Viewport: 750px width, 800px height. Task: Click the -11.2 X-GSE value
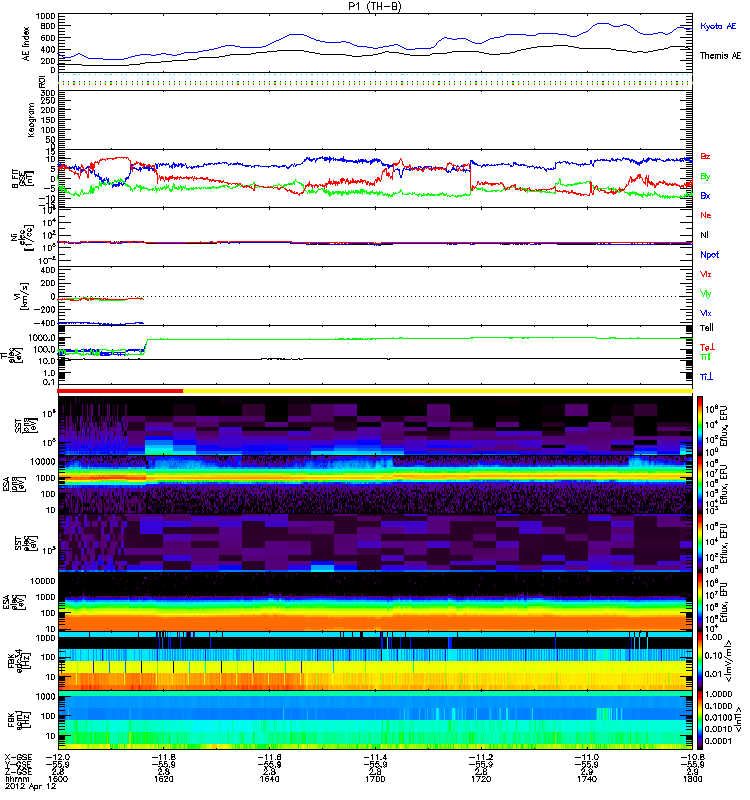pyautogui.click(x=481, y=758)
